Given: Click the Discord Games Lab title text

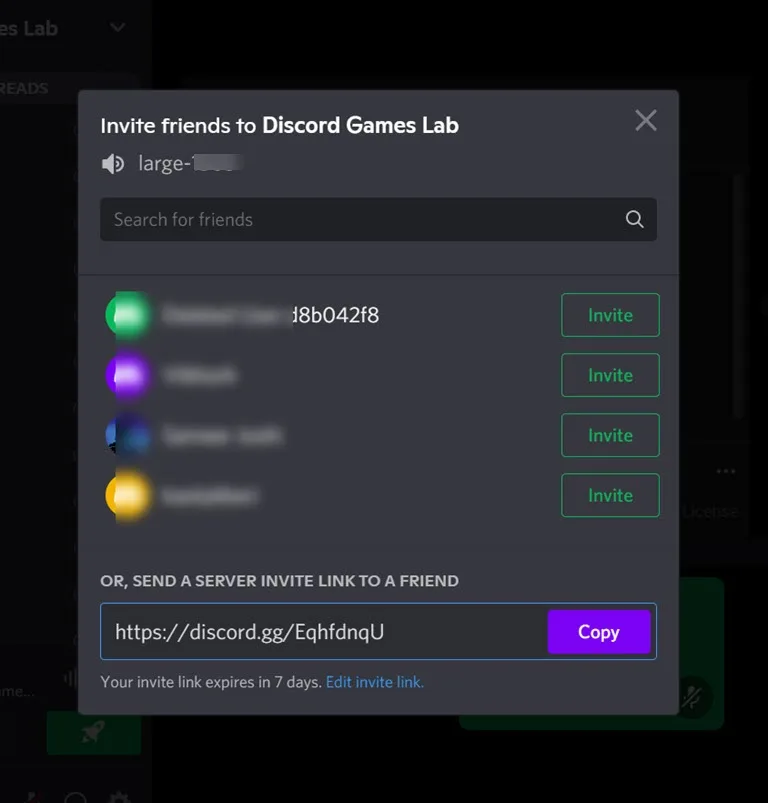Looking at the screenshot, I should (x=360, y=125).
